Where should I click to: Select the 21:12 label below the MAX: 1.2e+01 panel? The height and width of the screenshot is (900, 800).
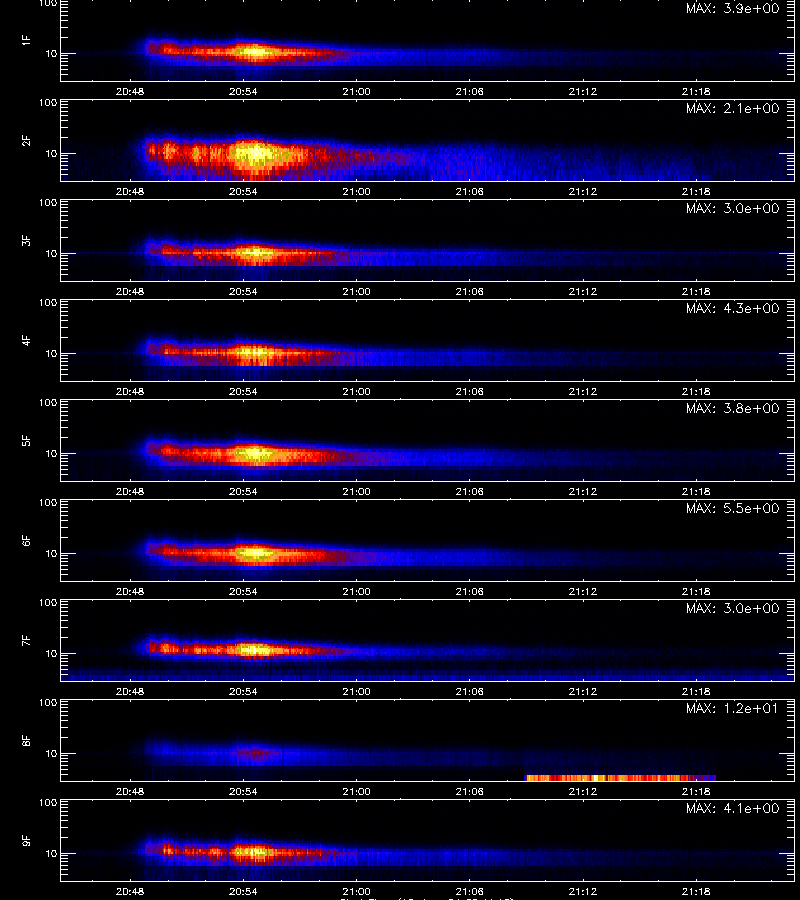[582, 792]
